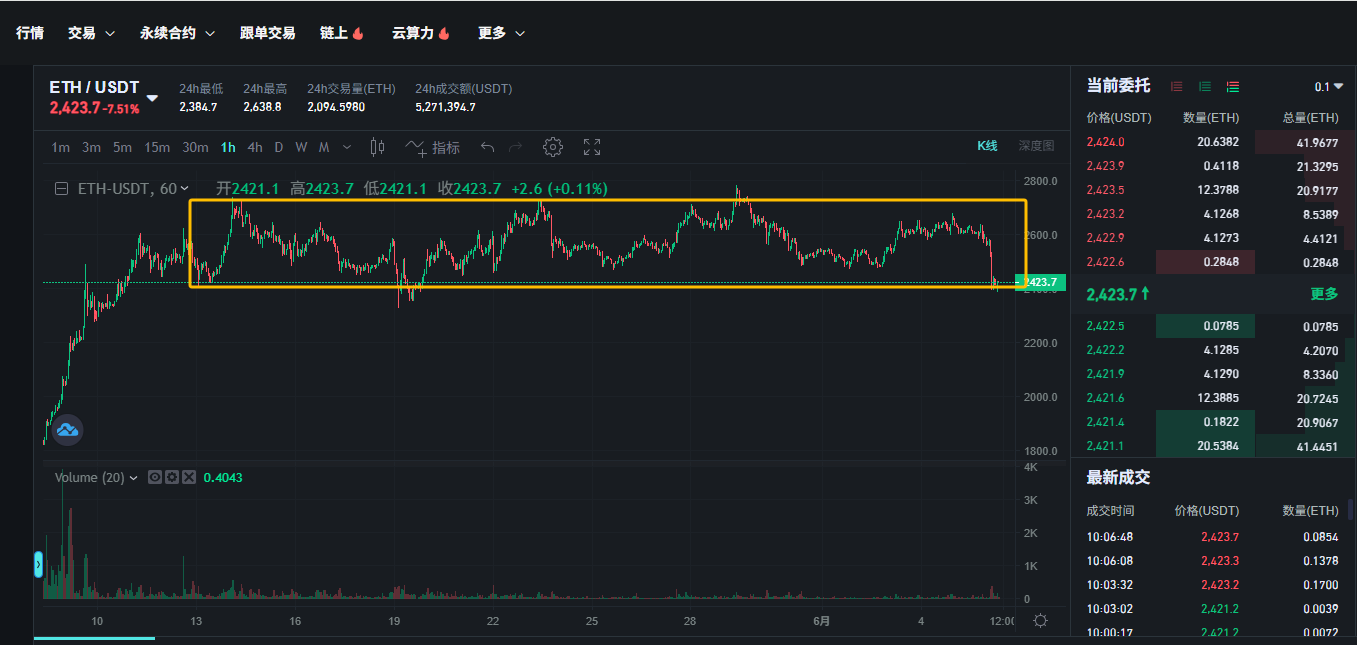The image size is (1357, 645).
Task: Show combined buy and sell order book view
Action: point(1233,87)
